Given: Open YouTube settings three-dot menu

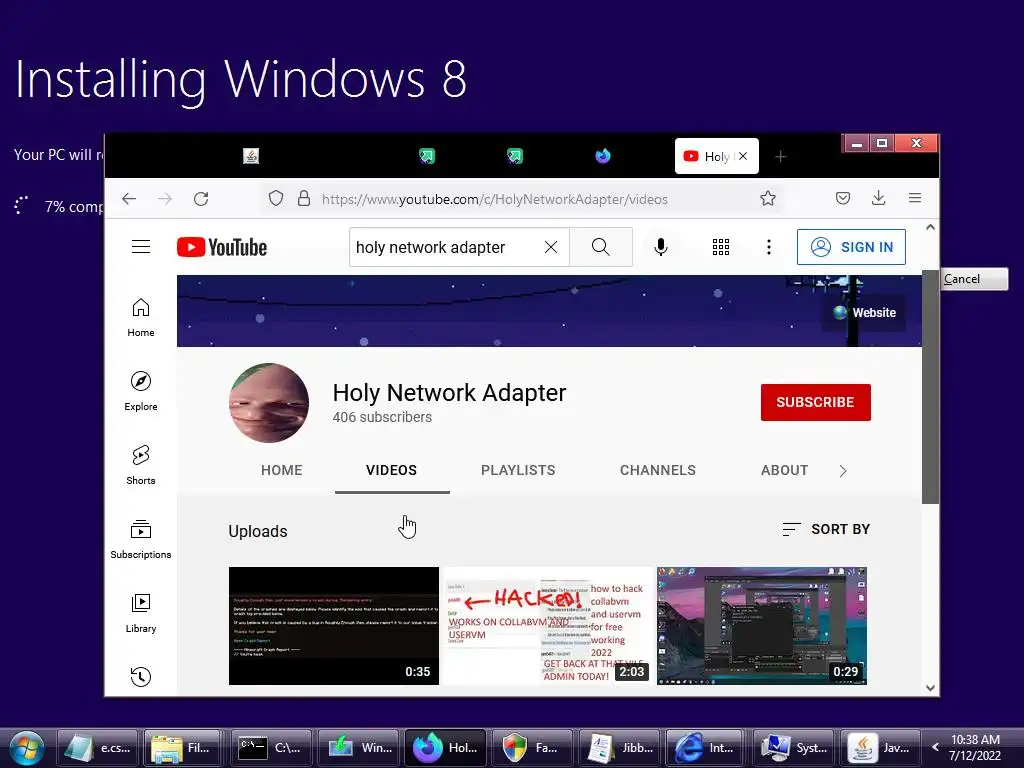Looking at the screenshot, I should [x=769, y=247].
